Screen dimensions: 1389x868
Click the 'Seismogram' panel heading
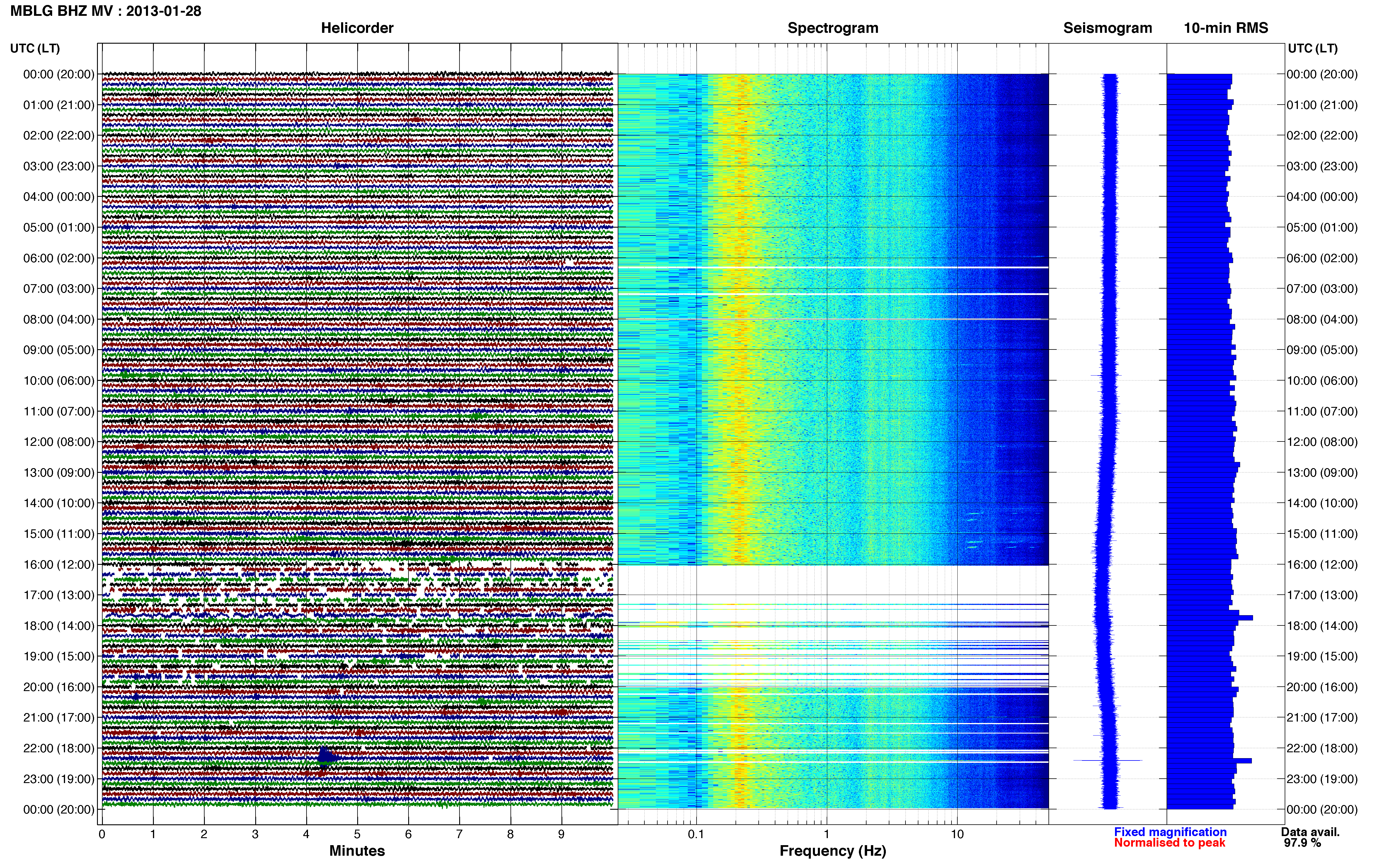[x=1107, y=28]
